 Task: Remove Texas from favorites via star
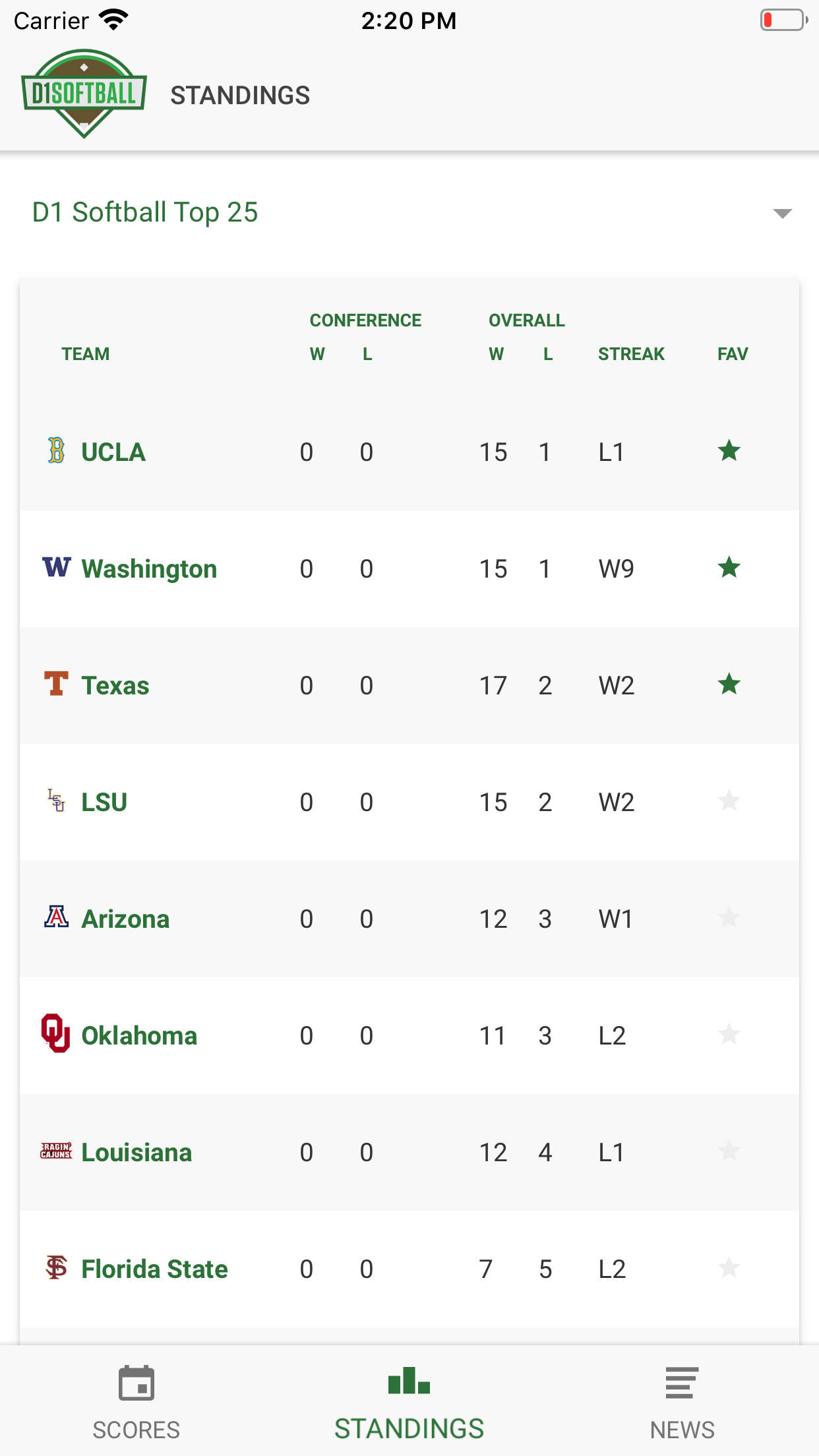[x=729, y=684]
